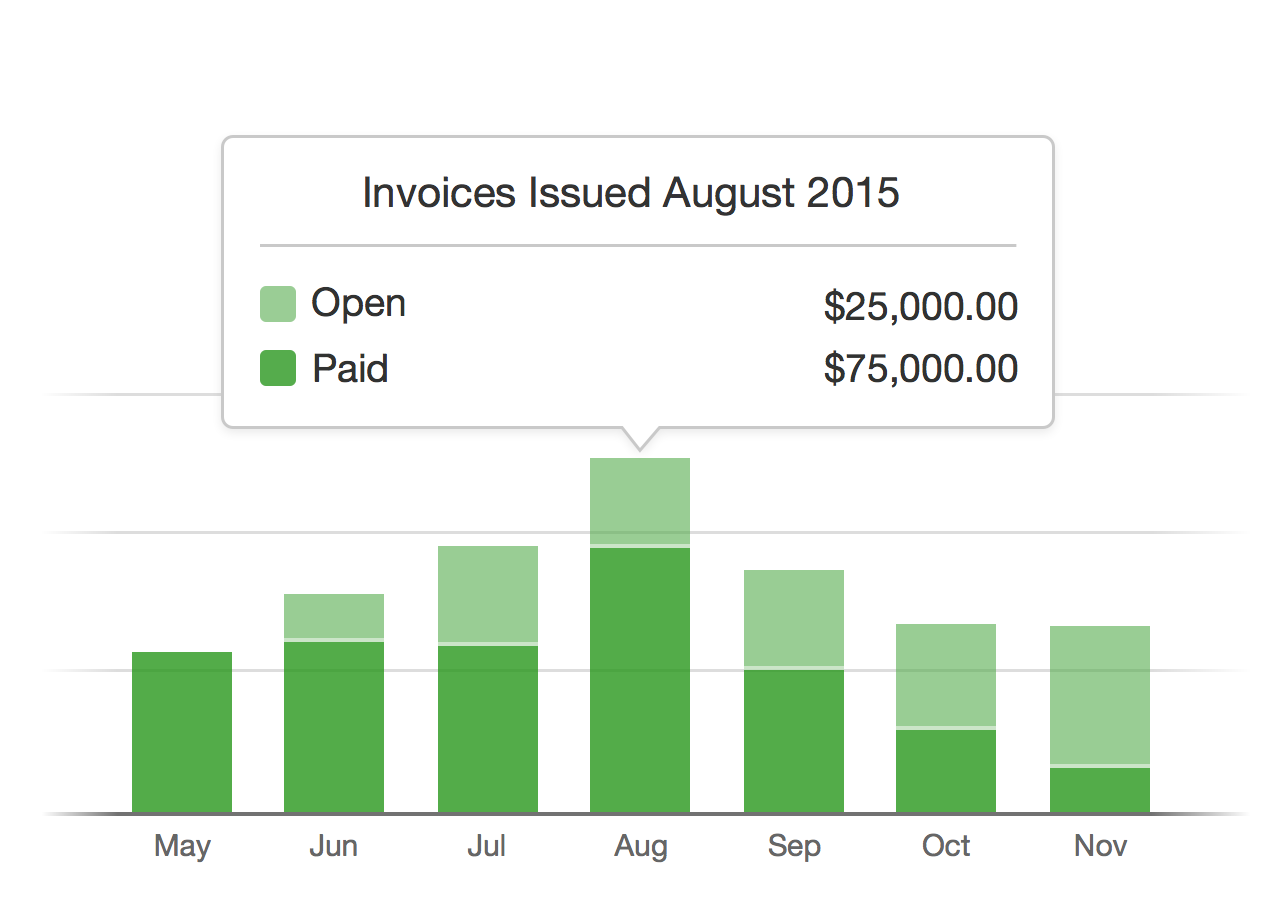Click the $25,000.00 Open amount
1280x908 pixels.
tap(920, 307)
